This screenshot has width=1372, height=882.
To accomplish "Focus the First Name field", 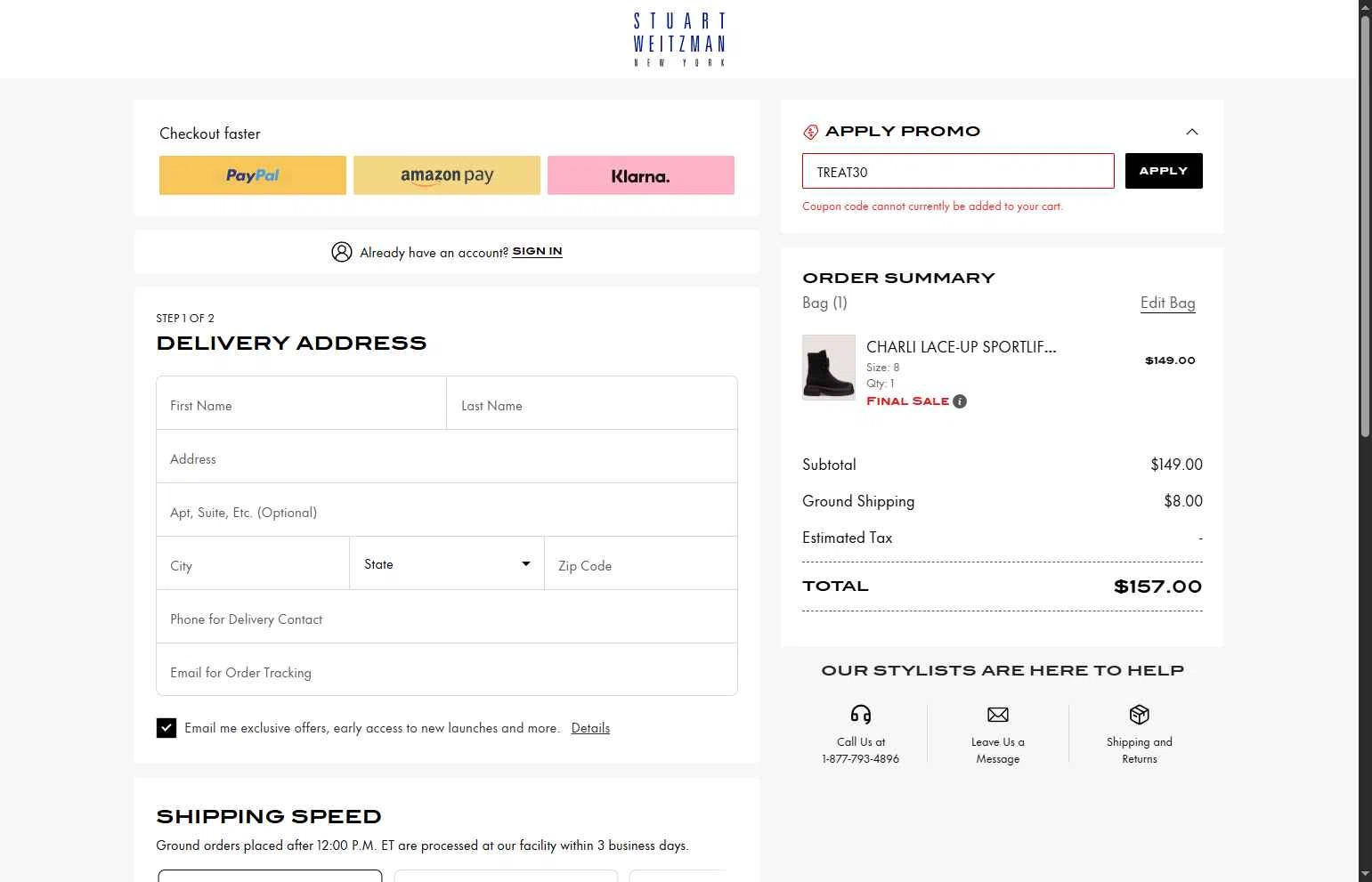I will (x=301, y=403).
